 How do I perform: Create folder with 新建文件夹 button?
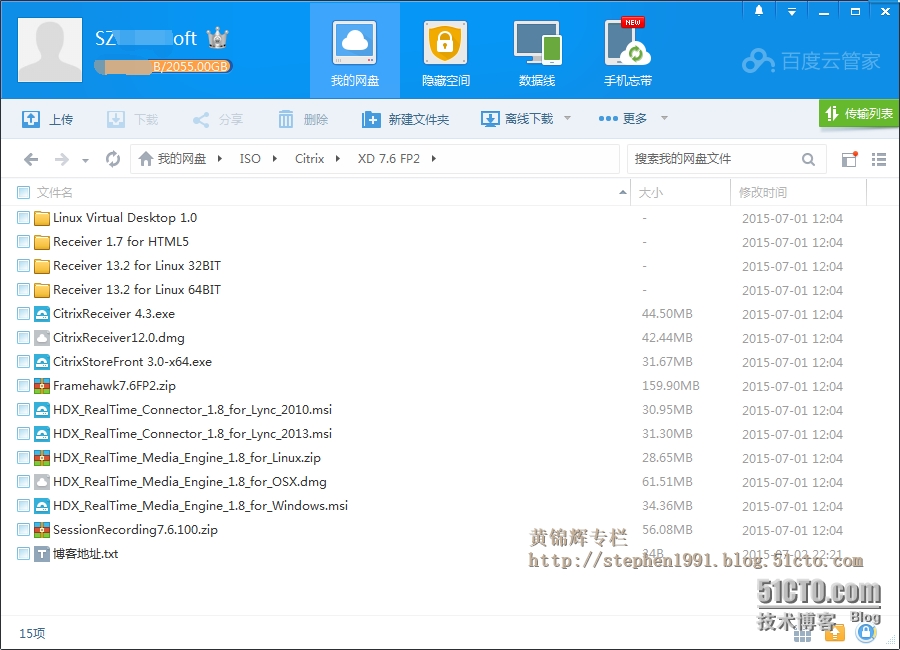pos(405,119)
